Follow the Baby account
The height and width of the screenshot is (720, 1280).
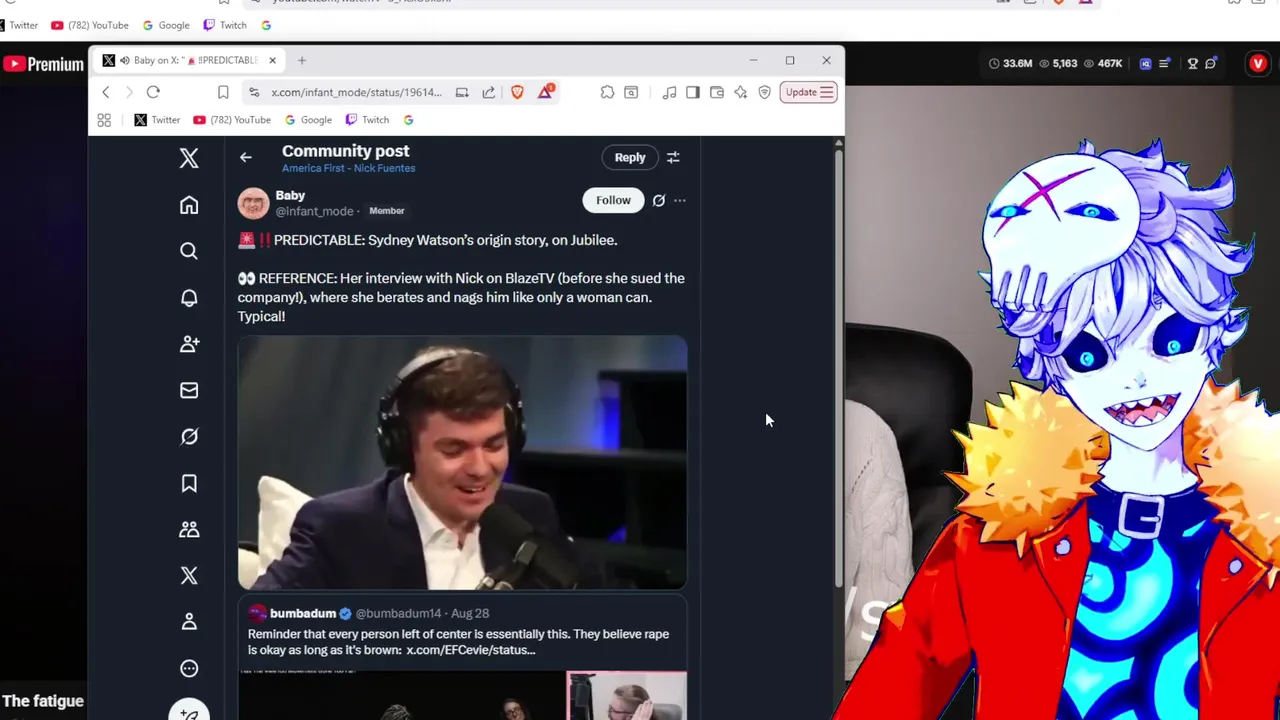[613, 200]
